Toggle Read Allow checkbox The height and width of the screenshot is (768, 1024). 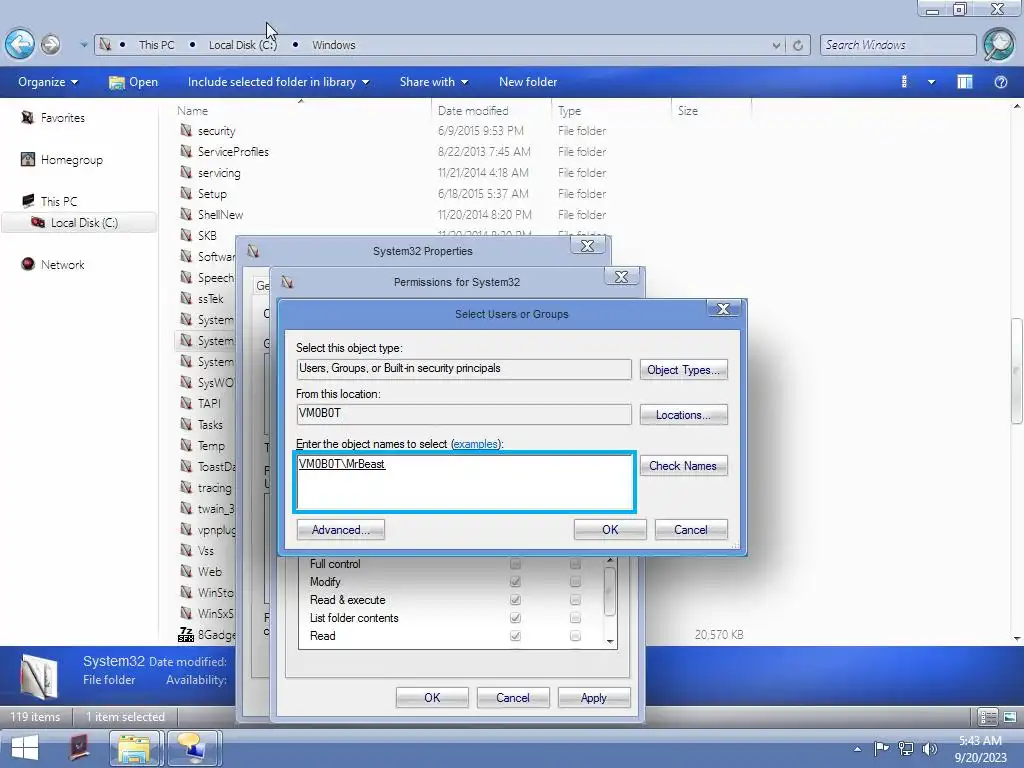click(515, 635)
